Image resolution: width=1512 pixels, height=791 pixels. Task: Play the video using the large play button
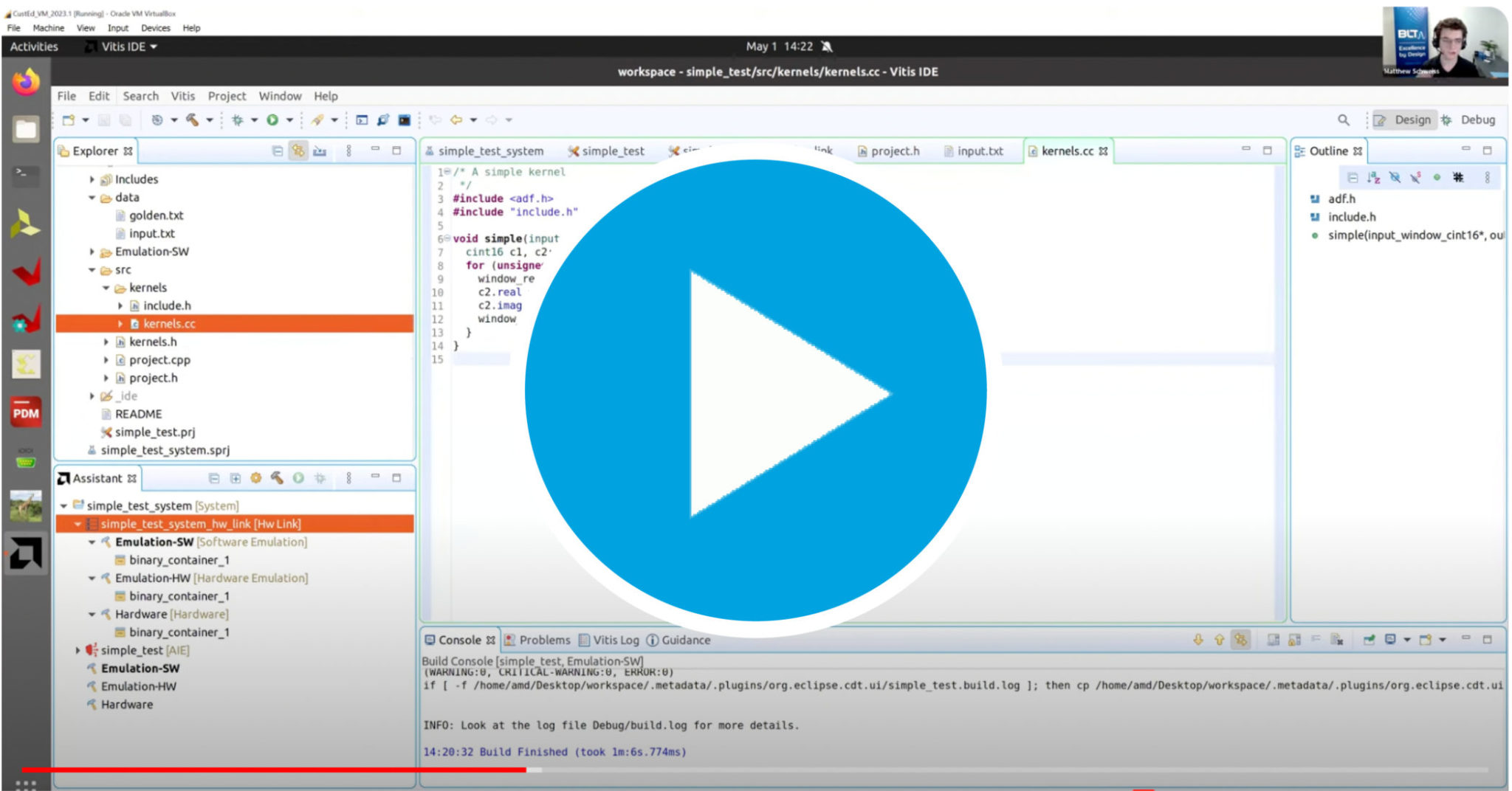(755, 390)
